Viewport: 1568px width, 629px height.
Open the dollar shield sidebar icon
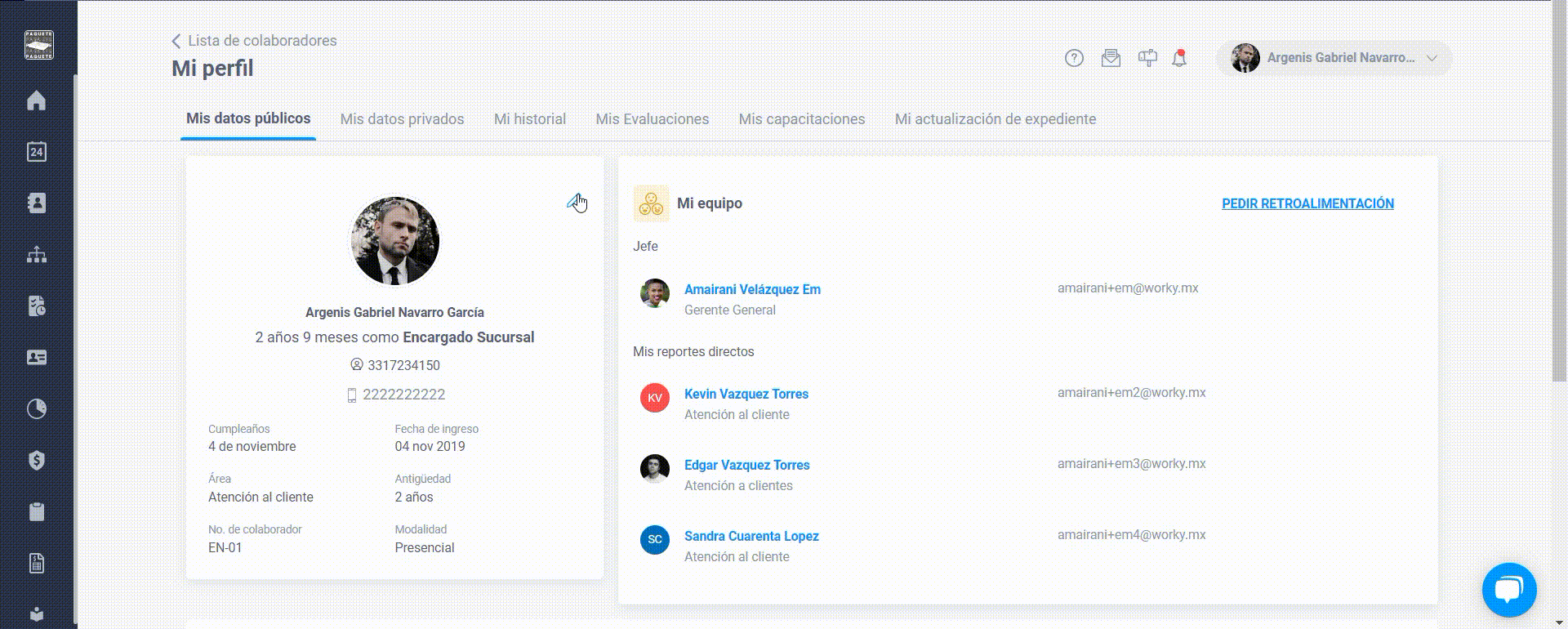point(36,461)
